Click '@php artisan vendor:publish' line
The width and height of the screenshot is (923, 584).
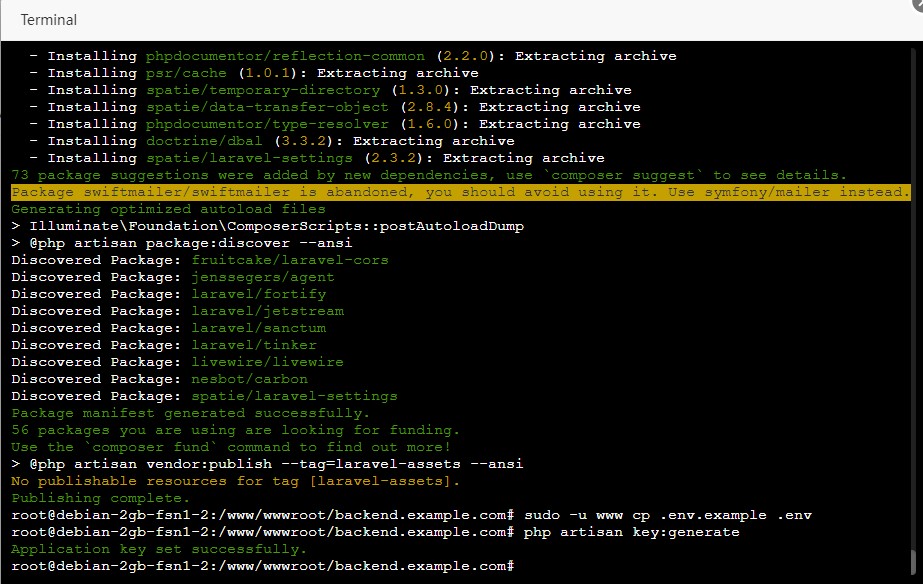pyautogui.click(x=267, y=464)
